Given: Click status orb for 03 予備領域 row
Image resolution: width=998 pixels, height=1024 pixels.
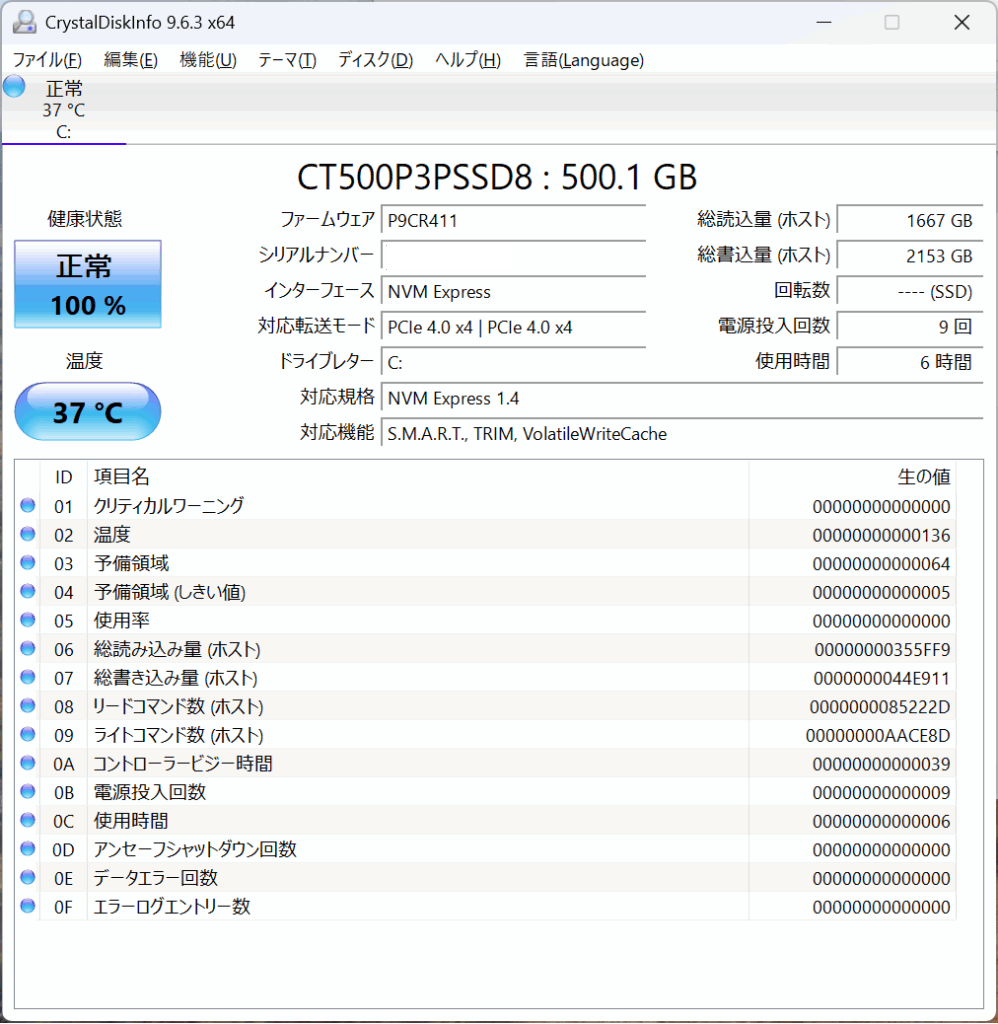Looking at the screenshot, I should pos(27,563).
